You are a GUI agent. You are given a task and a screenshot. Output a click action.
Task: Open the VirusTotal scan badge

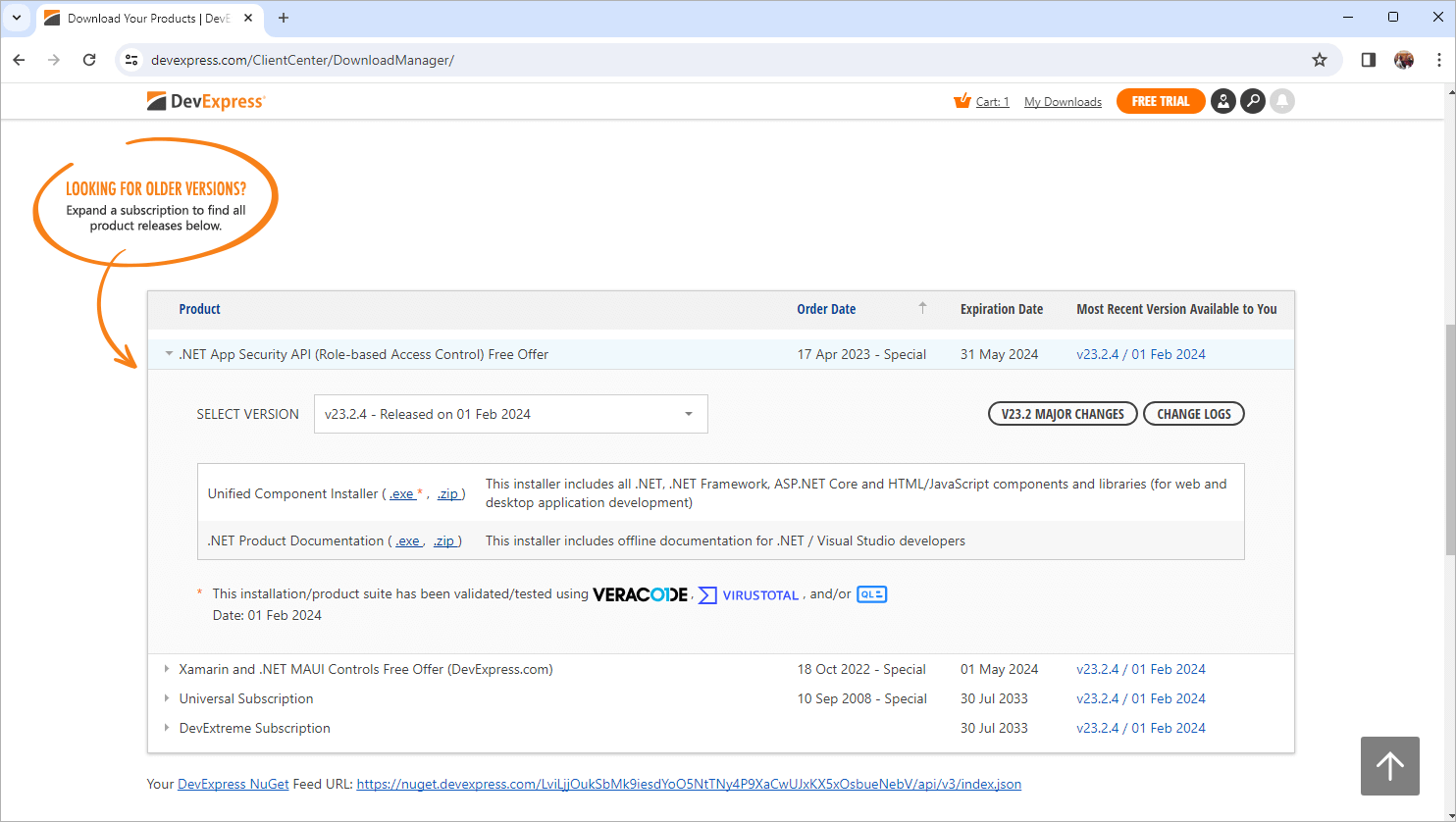pyautogui.click(x=749, y=594)
